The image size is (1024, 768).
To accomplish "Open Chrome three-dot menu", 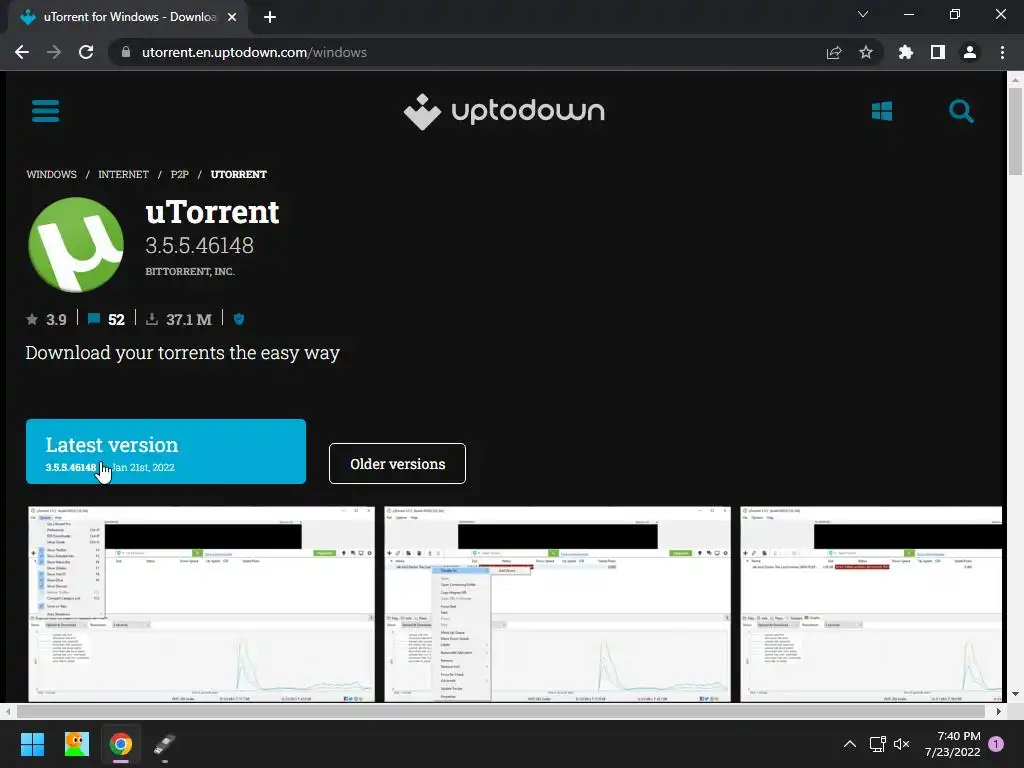I will click(1002, 52).
